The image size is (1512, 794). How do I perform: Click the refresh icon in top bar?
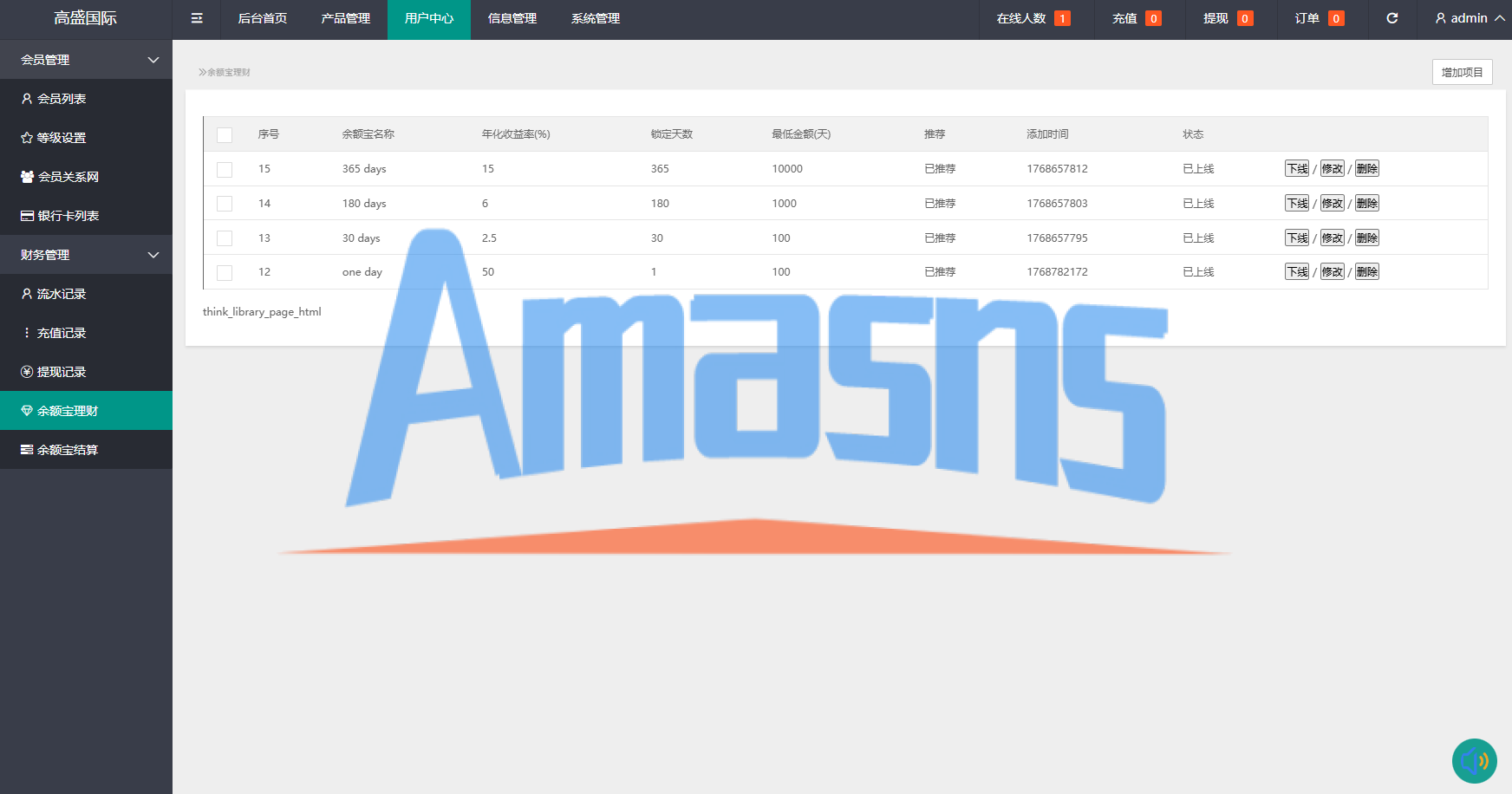click(x=1392, y=18)
